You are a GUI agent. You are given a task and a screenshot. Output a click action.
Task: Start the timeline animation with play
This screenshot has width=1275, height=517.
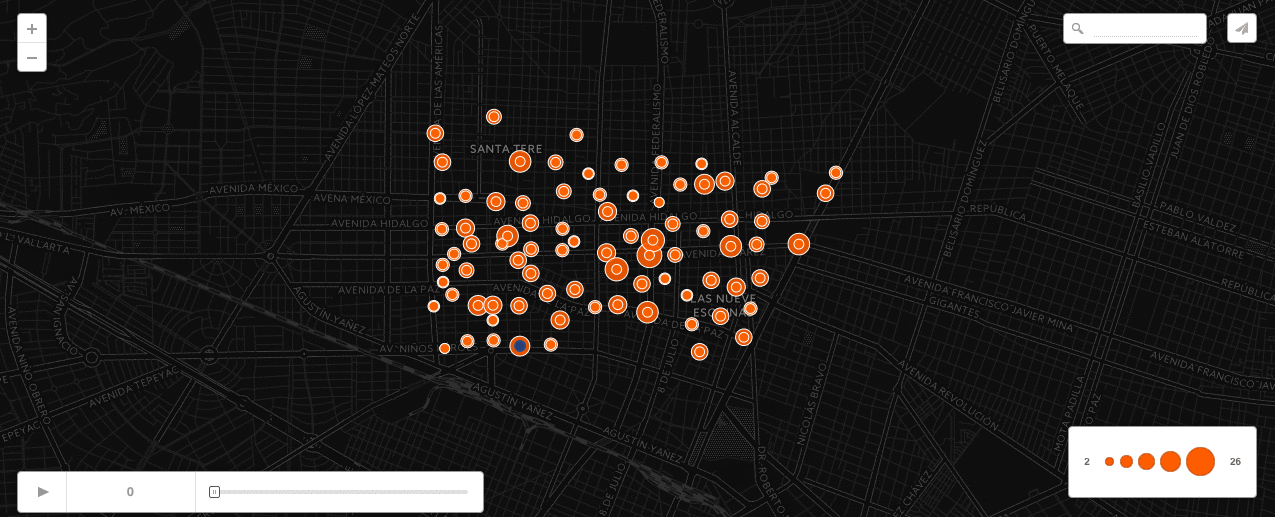tap(43, 492)
